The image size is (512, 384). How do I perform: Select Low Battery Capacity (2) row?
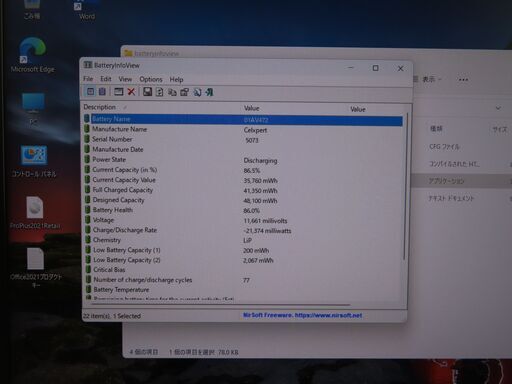[x=243, y=260]
